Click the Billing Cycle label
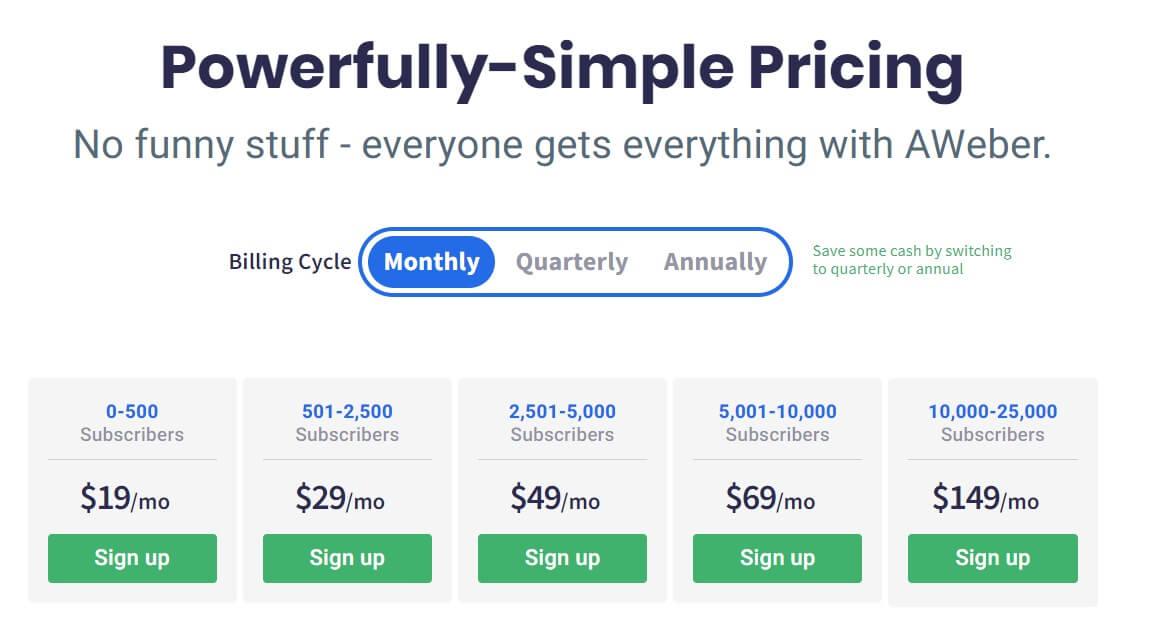Viewport: 1157px width, 635px height. [289, 262]
